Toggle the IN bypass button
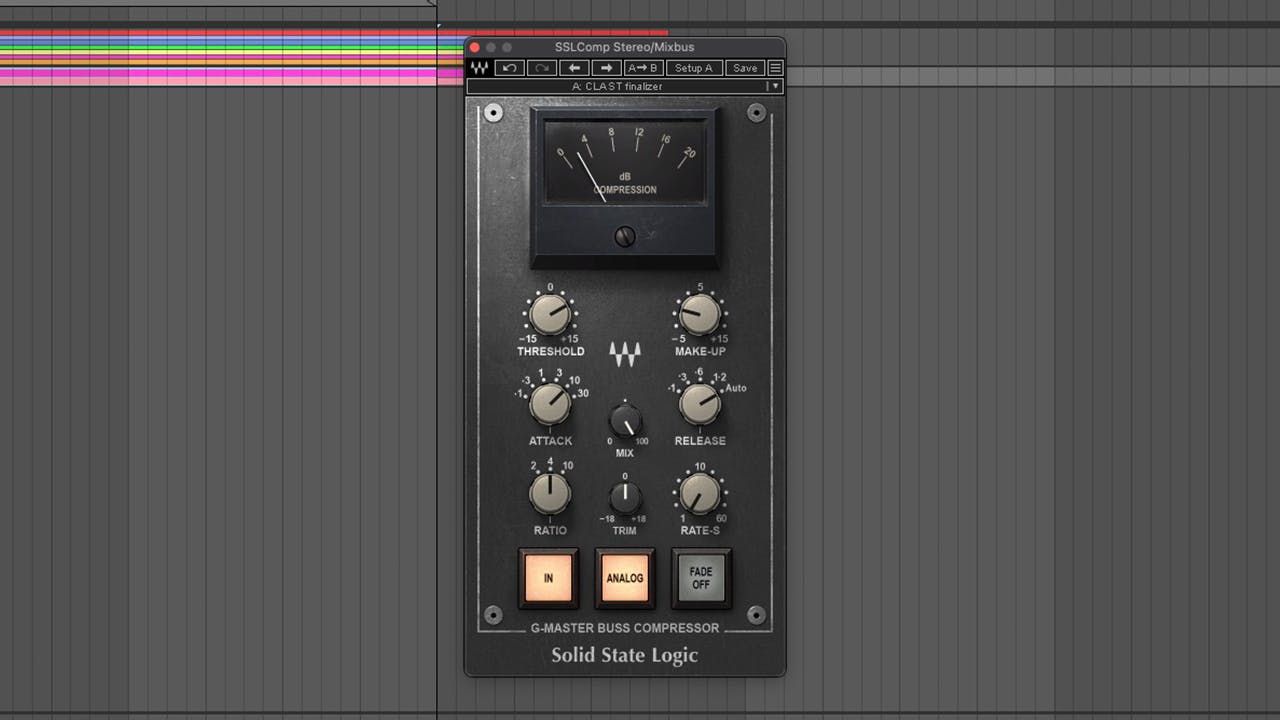This screenshot has width=1280, height=720. [x=548, y=578]
